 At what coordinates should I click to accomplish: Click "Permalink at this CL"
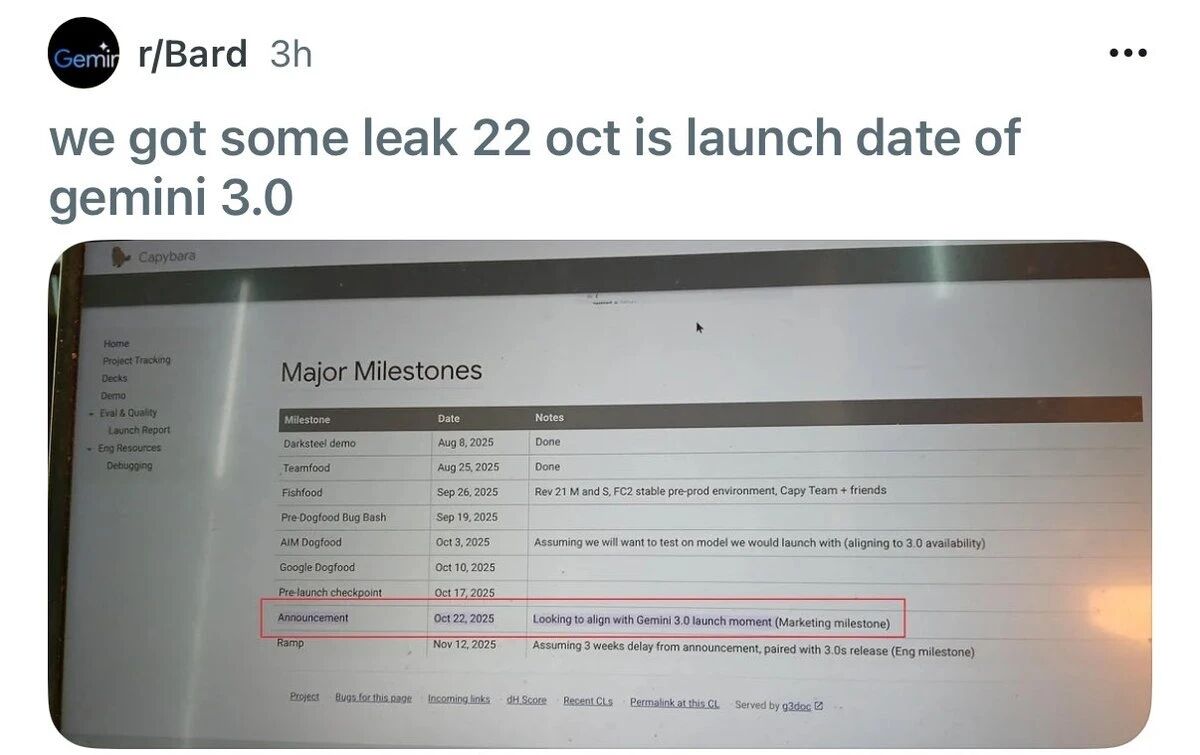pyautogui.click(x=675, y=703)
